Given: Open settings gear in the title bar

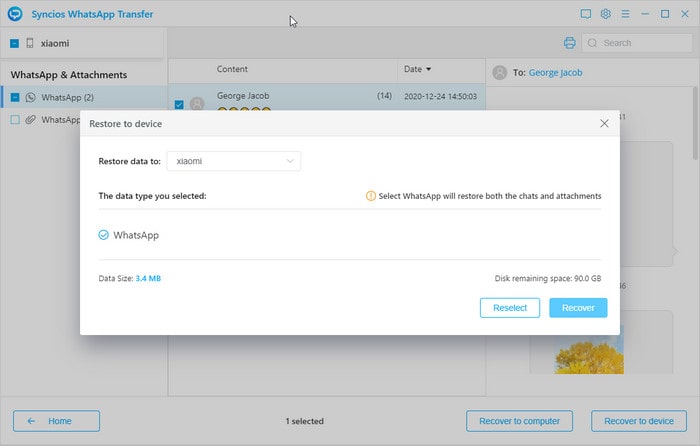Looking at the screenshot, I should point(605,14).
